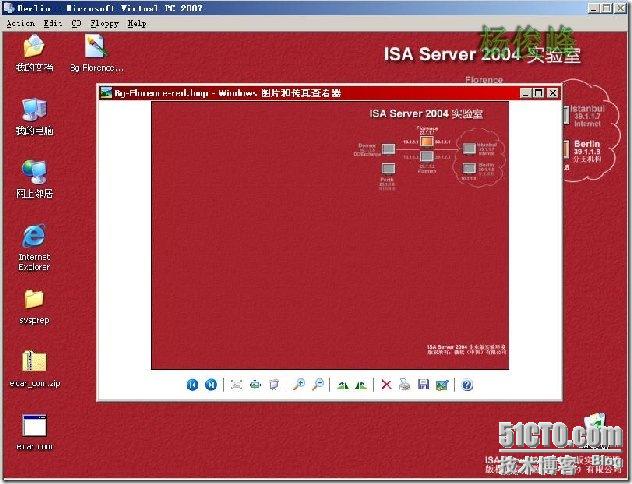Open My Documents desktop icon
The image size is (632, 484).
34,53
